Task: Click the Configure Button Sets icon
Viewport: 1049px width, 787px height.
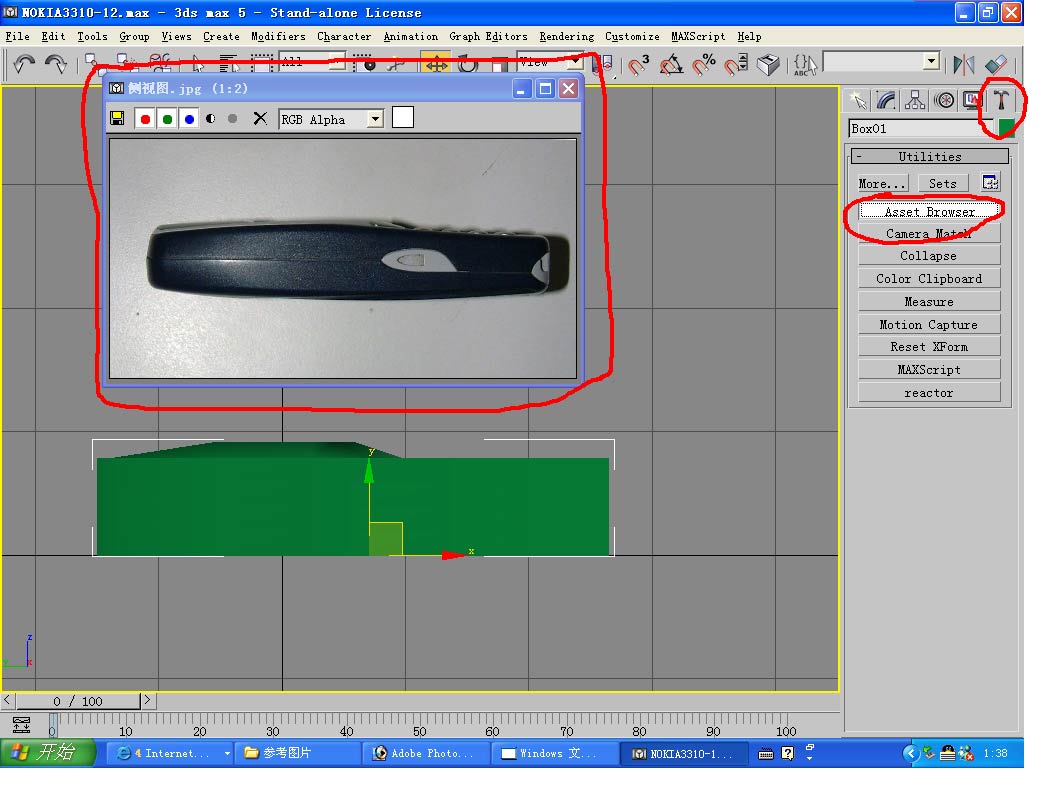Action: (x=990, y=182)
